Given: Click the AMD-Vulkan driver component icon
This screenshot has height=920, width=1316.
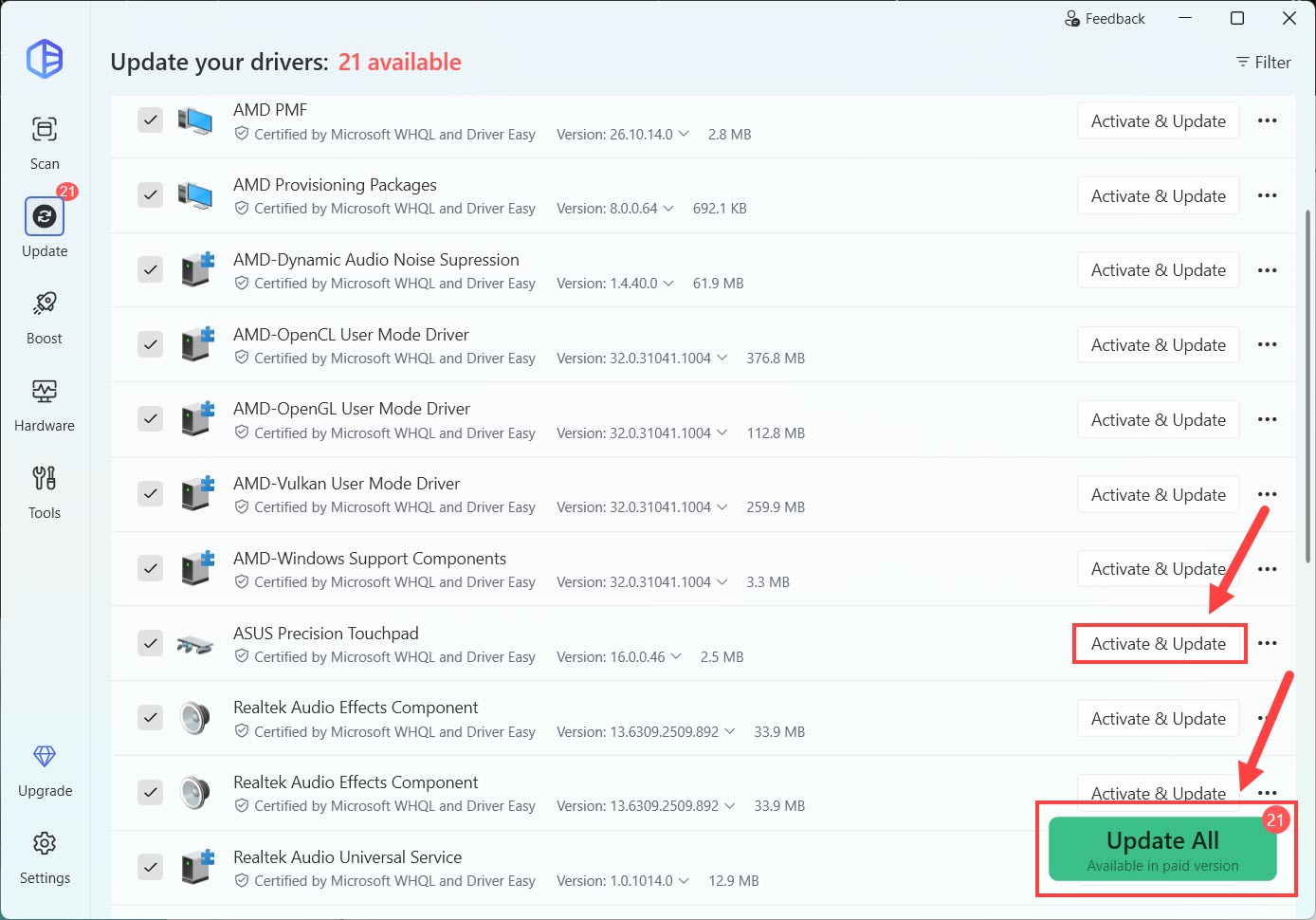Looking at the screenshot, I should click(197, 493).
